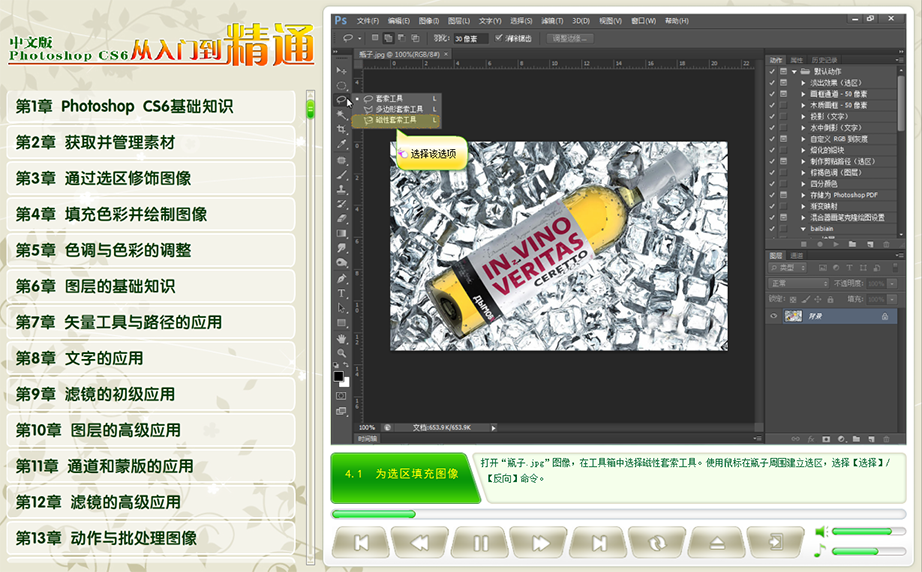The height and width of the screenshot is (572, 922).
Task: Click the replay loop button
Action: click(x=658, y=543)
